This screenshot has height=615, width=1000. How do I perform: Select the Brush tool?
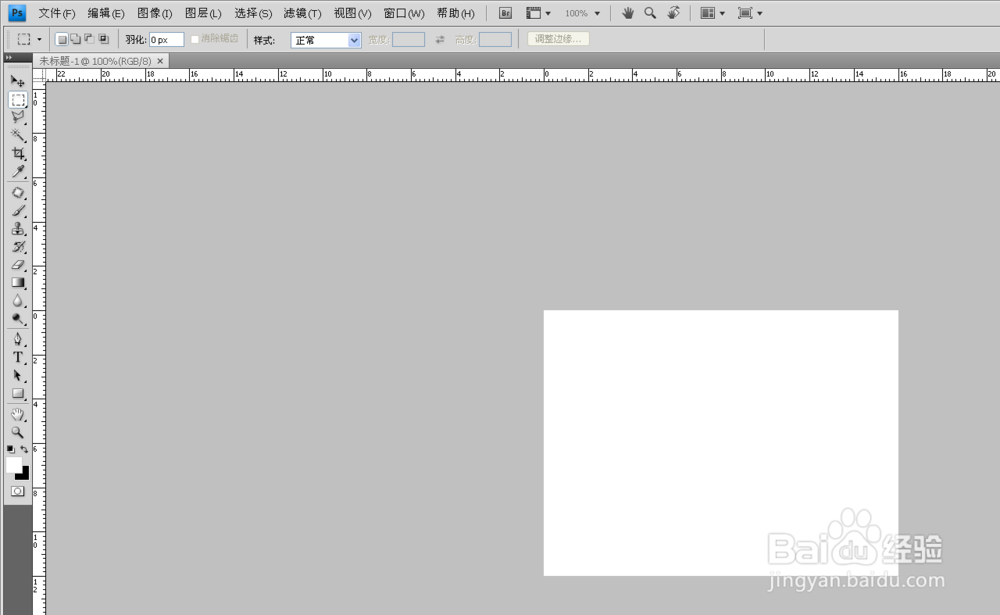tap(18, 211)
